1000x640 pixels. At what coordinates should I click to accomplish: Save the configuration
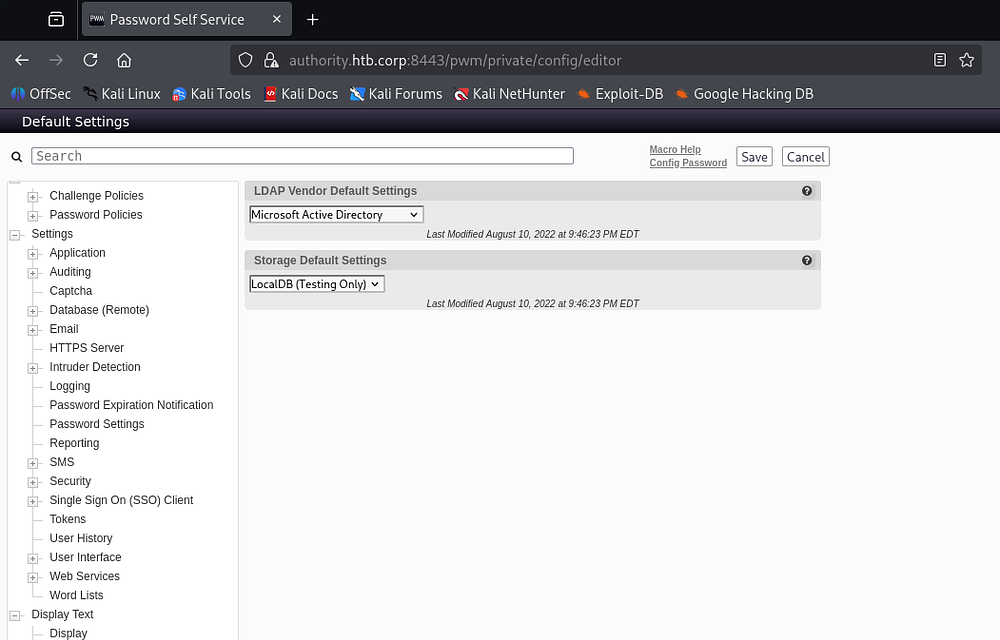(x=754, y=157)
